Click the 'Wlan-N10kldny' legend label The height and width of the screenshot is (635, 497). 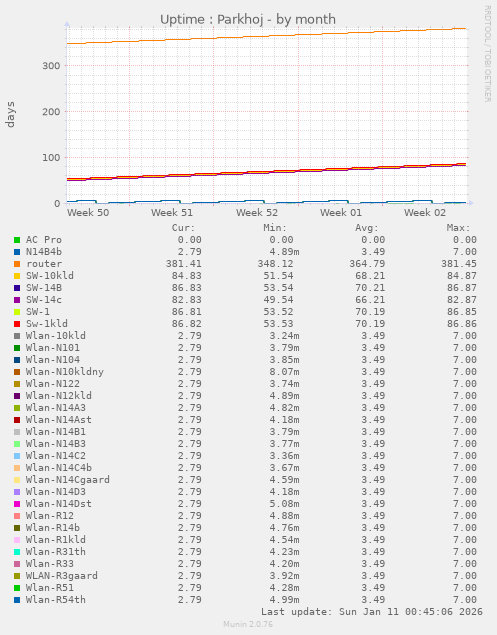(65, 372)
